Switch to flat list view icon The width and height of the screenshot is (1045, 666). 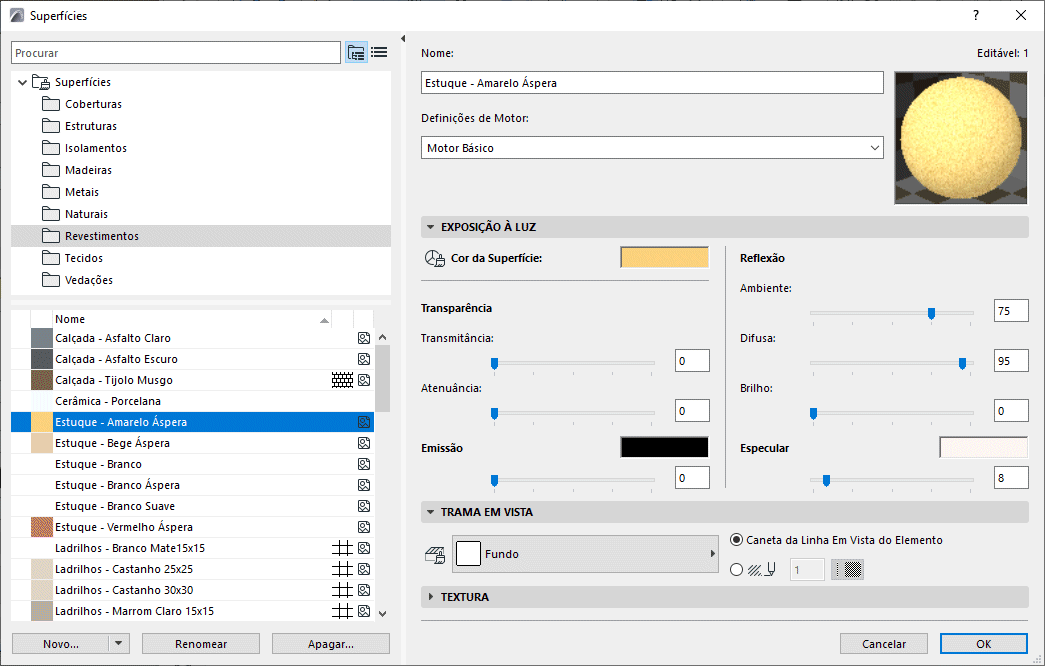tap(379, 53)
